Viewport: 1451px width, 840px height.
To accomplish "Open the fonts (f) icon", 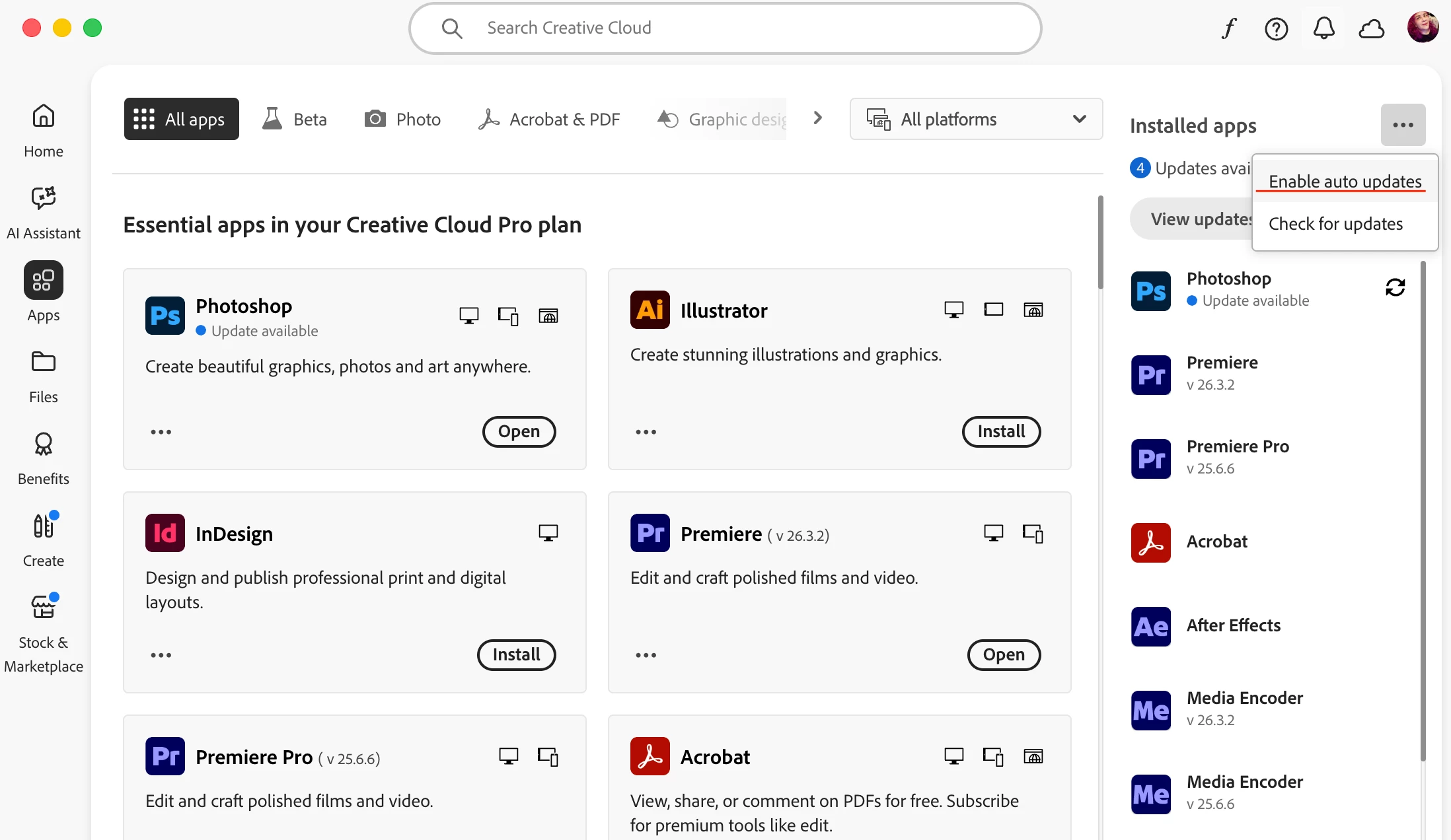I will [x=1229, y=28].
